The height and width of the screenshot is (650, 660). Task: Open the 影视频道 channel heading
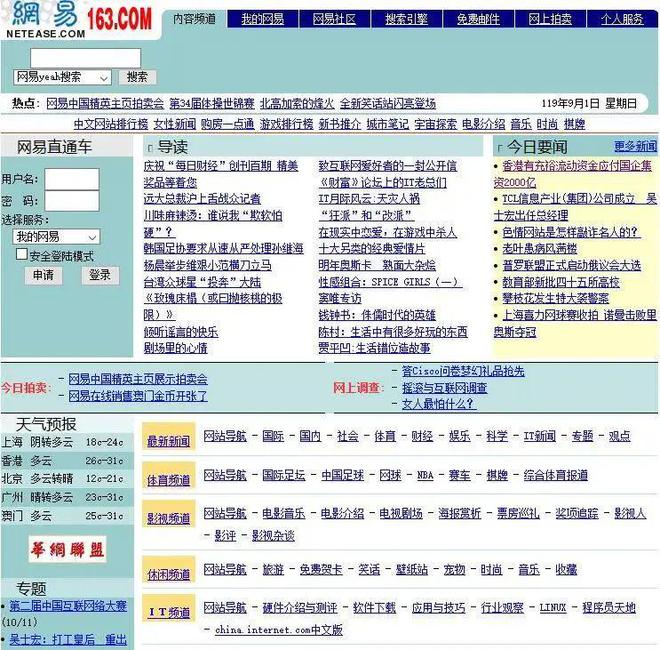[168, 519]
